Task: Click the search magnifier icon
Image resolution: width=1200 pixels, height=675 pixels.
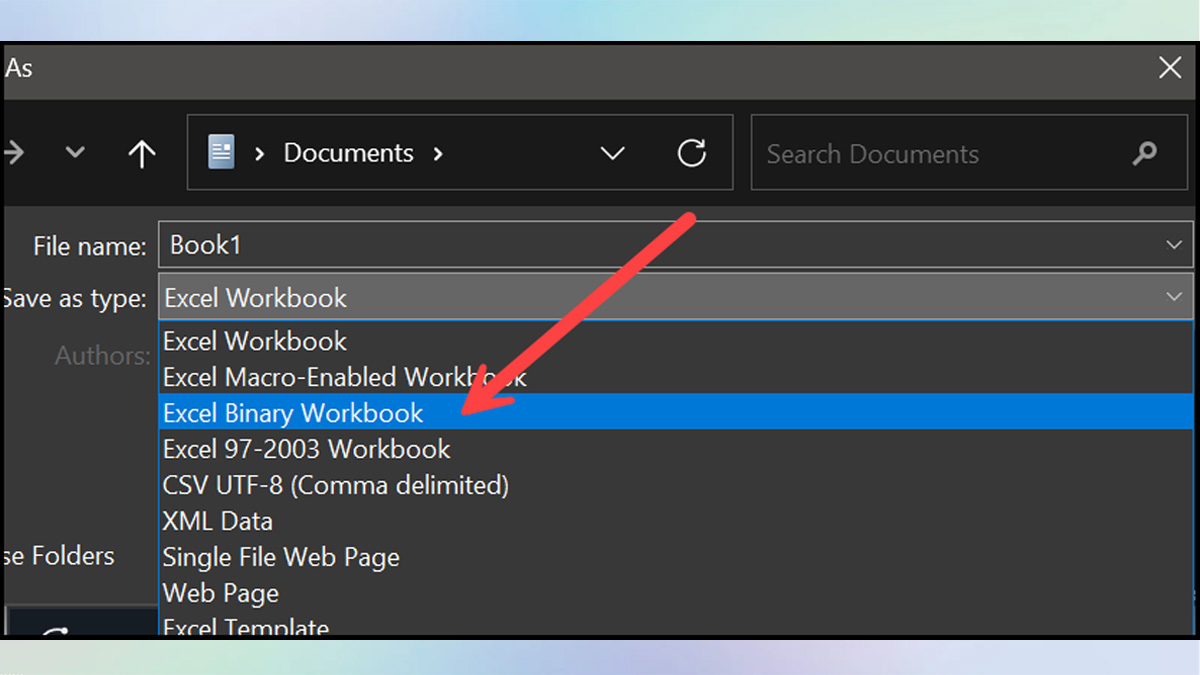Action: click(x=1144, y=154)
